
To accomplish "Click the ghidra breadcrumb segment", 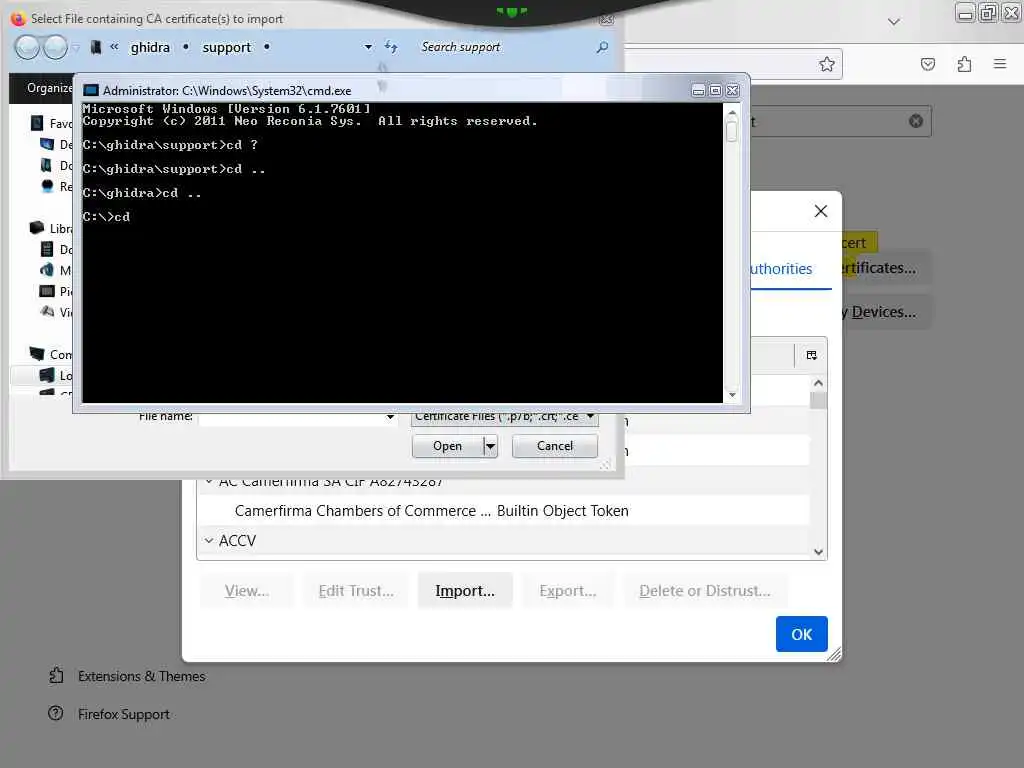I will tap(150, 47).
